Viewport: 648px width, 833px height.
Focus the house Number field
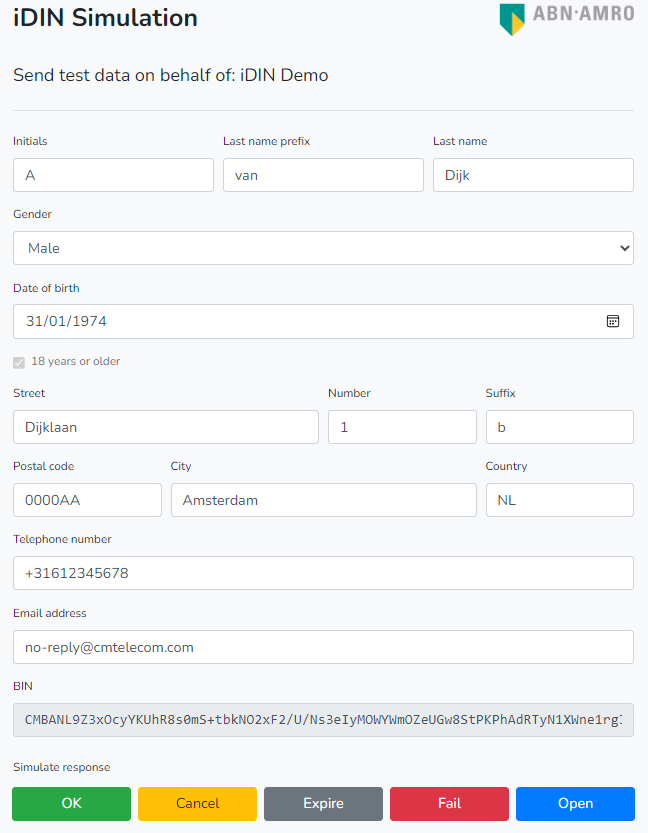[x=402, y=427]
